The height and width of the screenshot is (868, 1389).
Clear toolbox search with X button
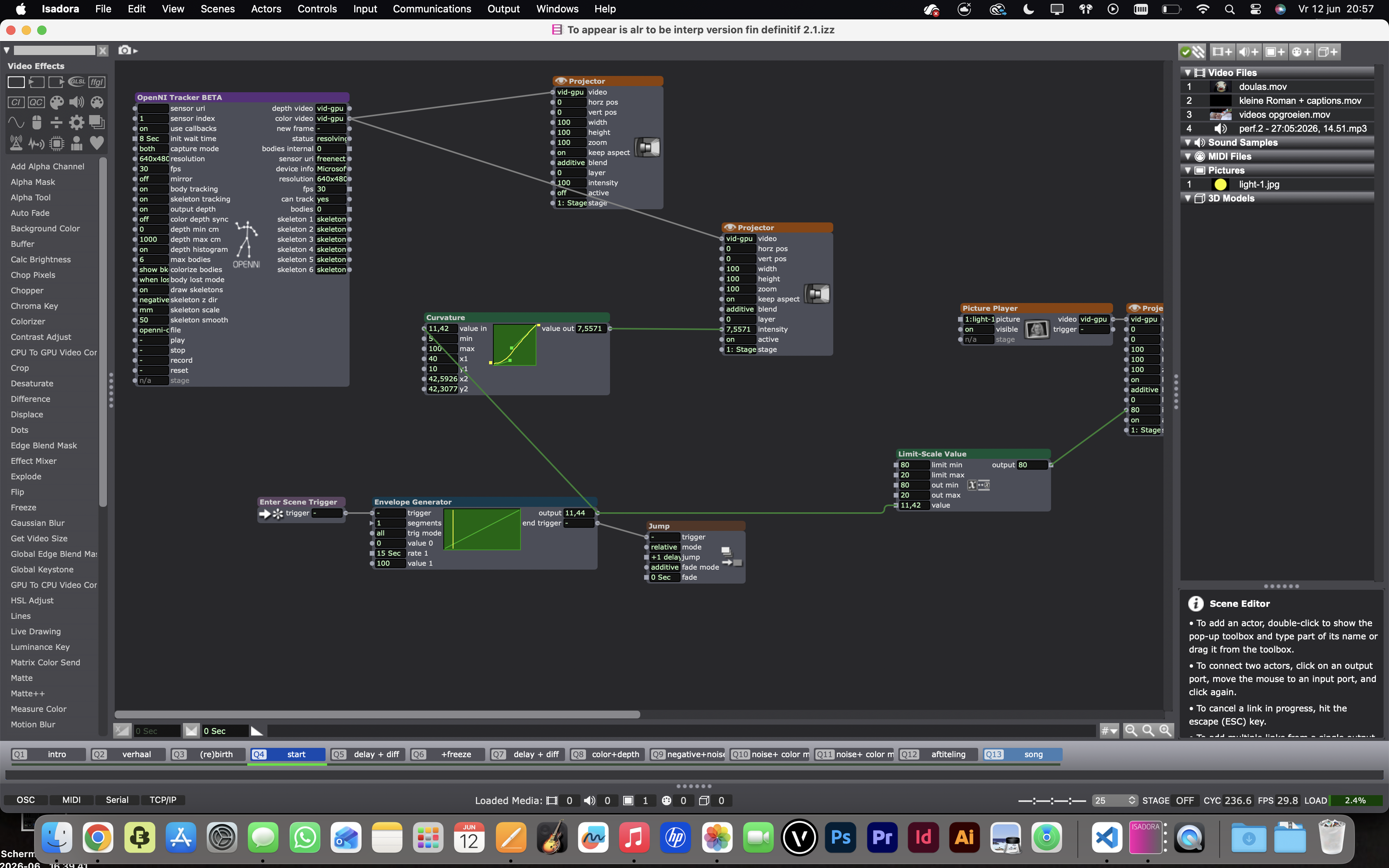coord(103,50)
